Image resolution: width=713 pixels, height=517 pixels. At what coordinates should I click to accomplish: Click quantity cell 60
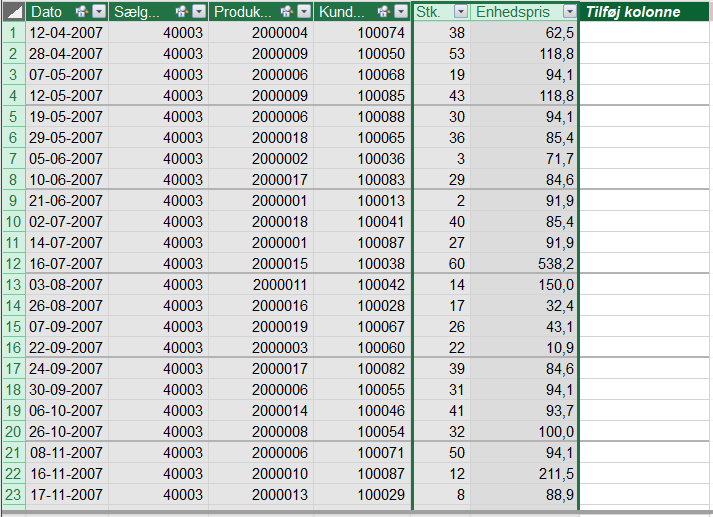point(442,264)
